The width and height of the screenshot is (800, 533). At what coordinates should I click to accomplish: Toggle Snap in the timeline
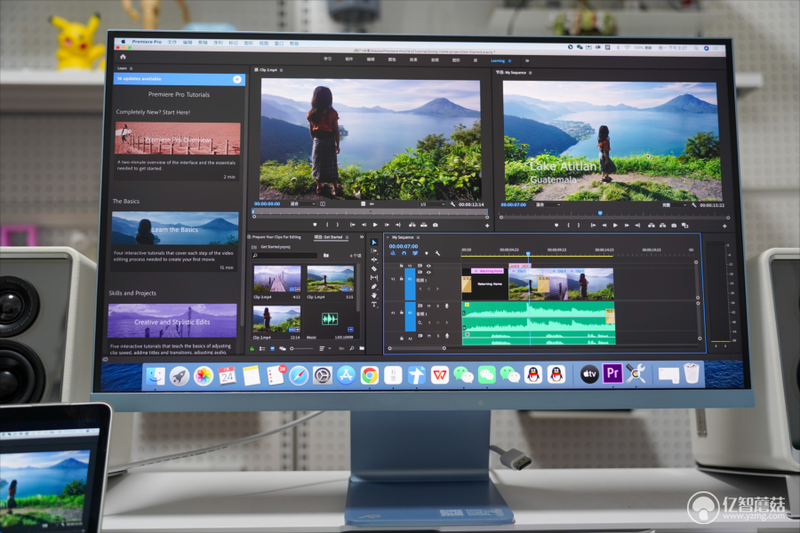click(404, 253)
